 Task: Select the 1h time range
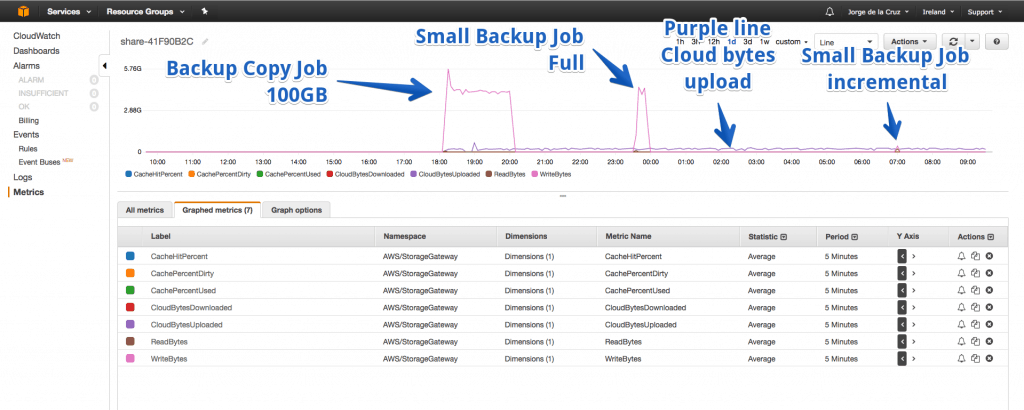[680, 41]
